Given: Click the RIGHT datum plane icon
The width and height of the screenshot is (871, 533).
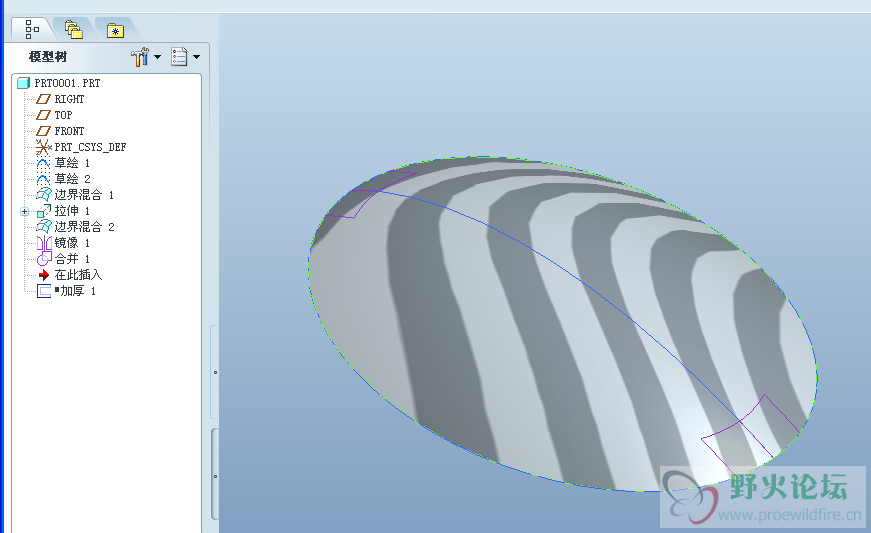Looking at the screenshot, I should pos(43,99).
